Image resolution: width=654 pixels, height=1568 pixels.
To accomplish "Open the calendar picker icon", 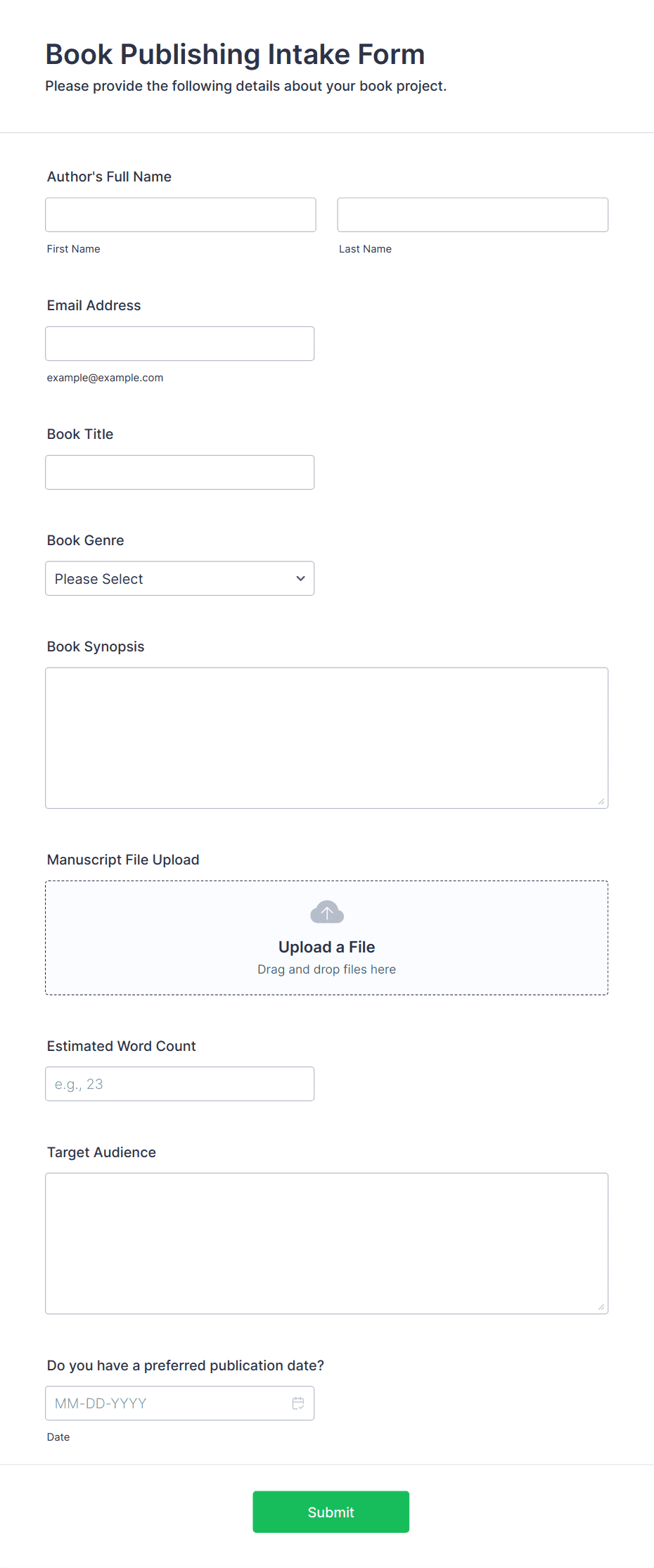I will click(298, 1403).
